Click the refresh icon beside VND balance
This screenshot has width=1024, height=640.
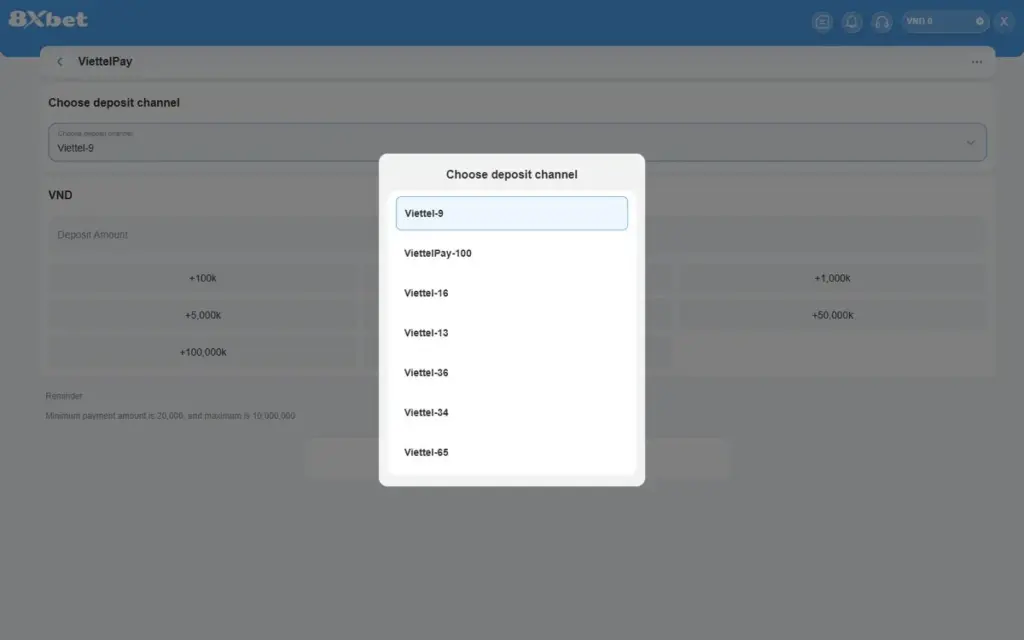[x=980, y=22]
